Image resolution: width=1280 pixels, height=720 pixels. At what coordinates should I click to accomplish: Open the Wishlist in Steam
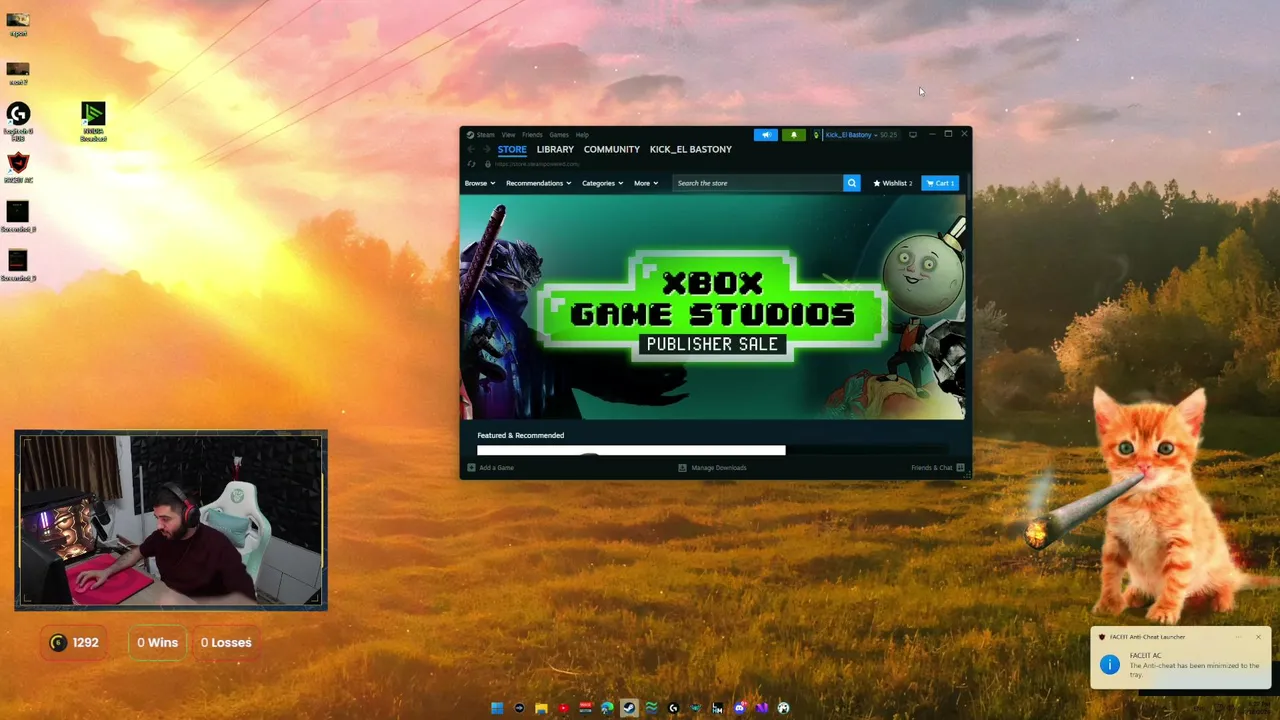coord(892,183)
